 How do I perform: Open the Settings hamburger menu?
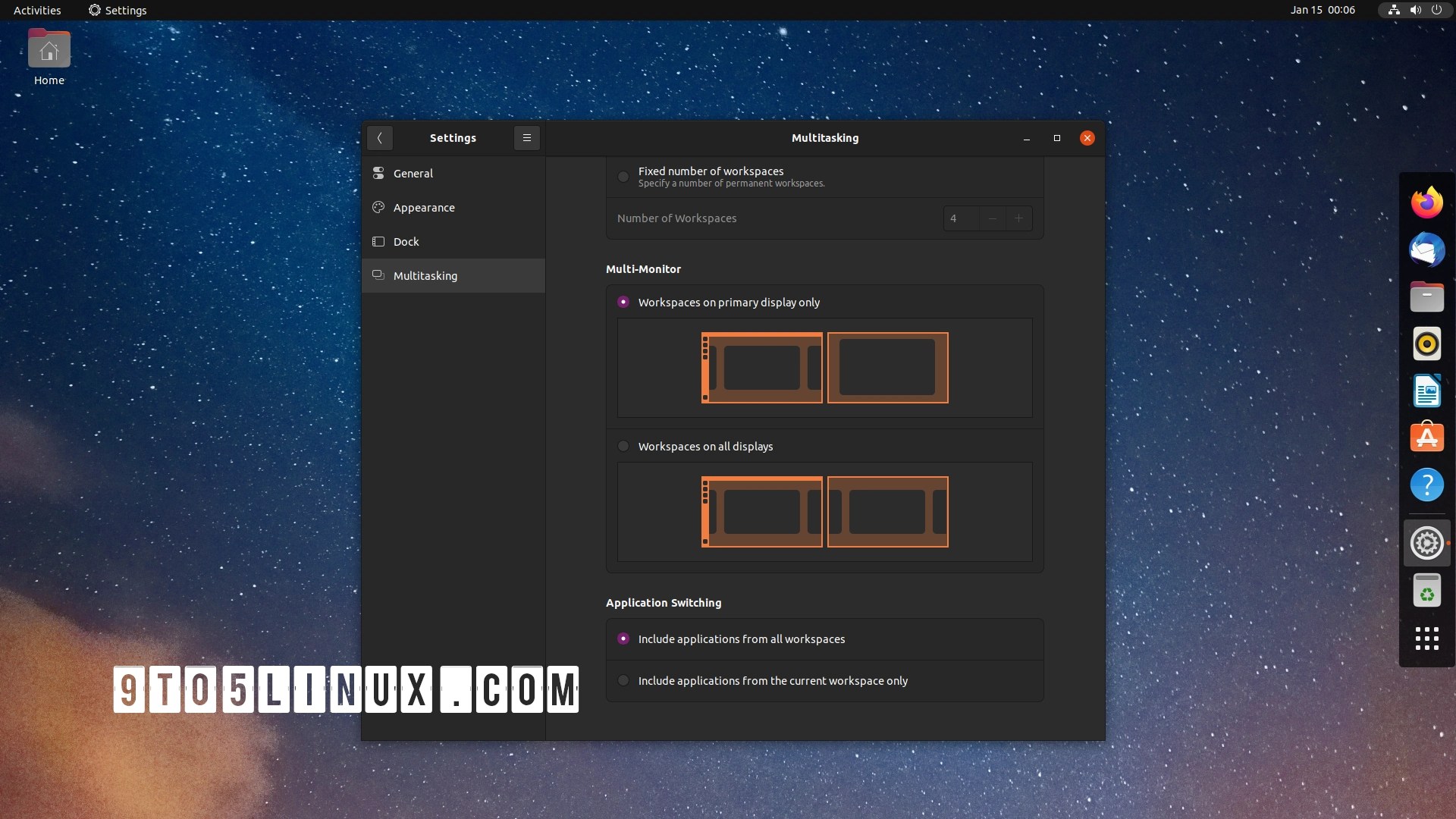527,138
